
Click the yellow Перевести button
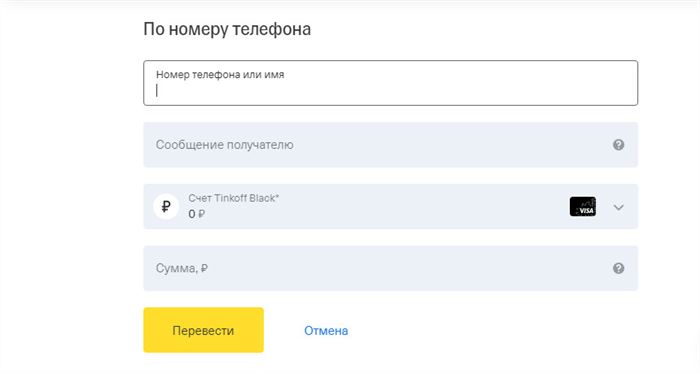click(x=203, y=330)
